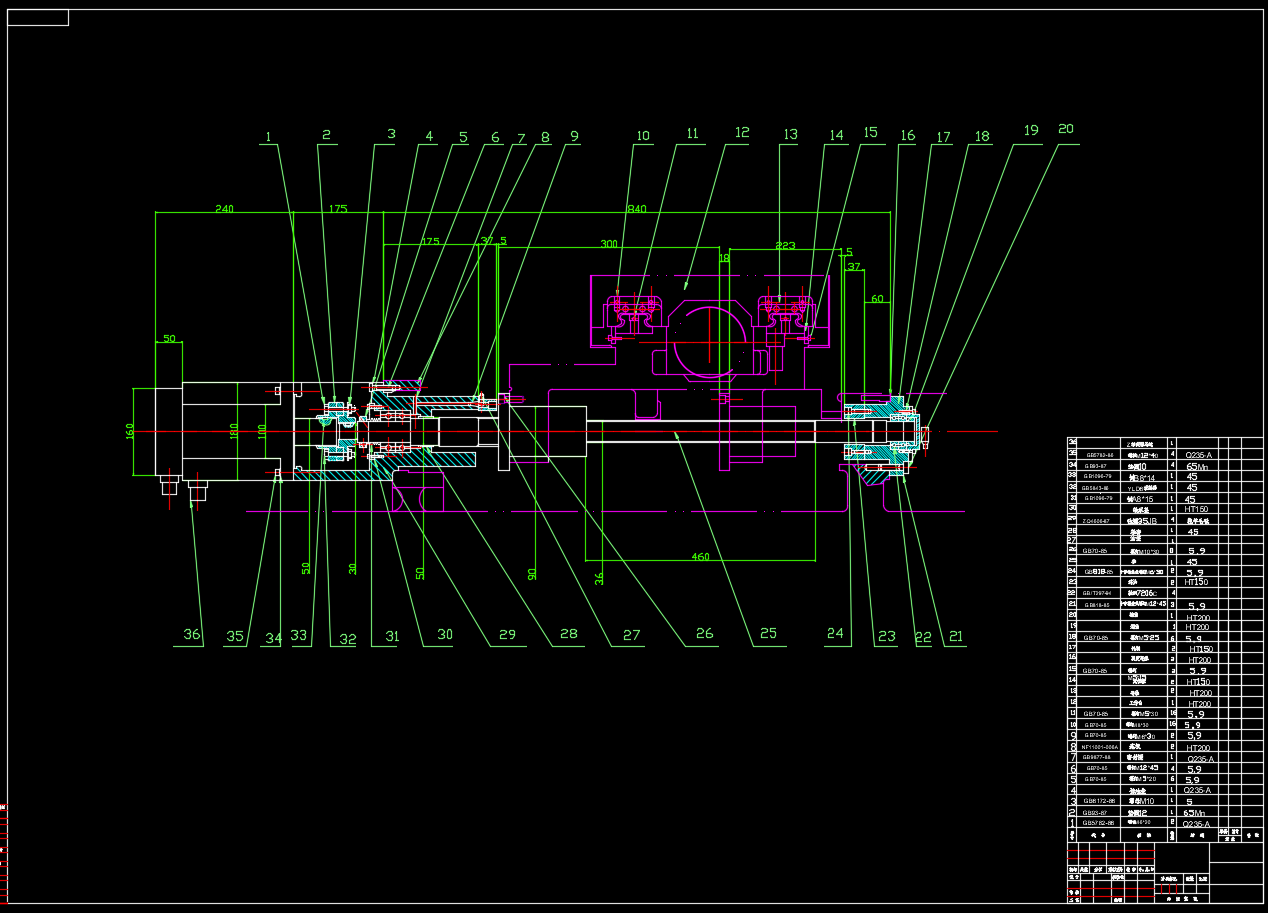Select the 460 dimension below the screw
This screenshot has height=913, width=1268.
pyautogui.click(x=700, y=556)
